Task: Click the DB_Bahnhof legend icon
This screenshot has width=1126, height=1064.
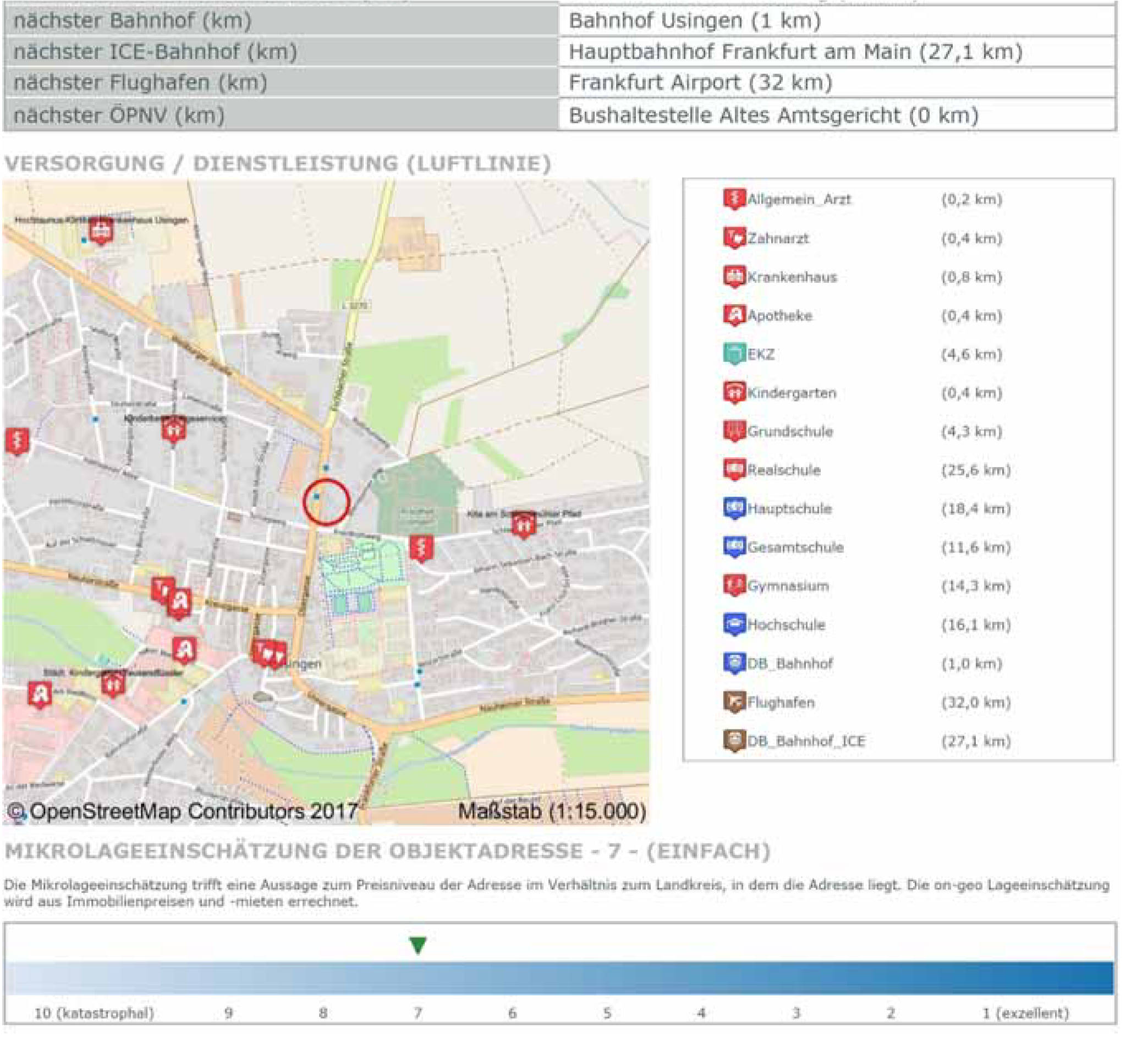Action: [x=734, y=663]
